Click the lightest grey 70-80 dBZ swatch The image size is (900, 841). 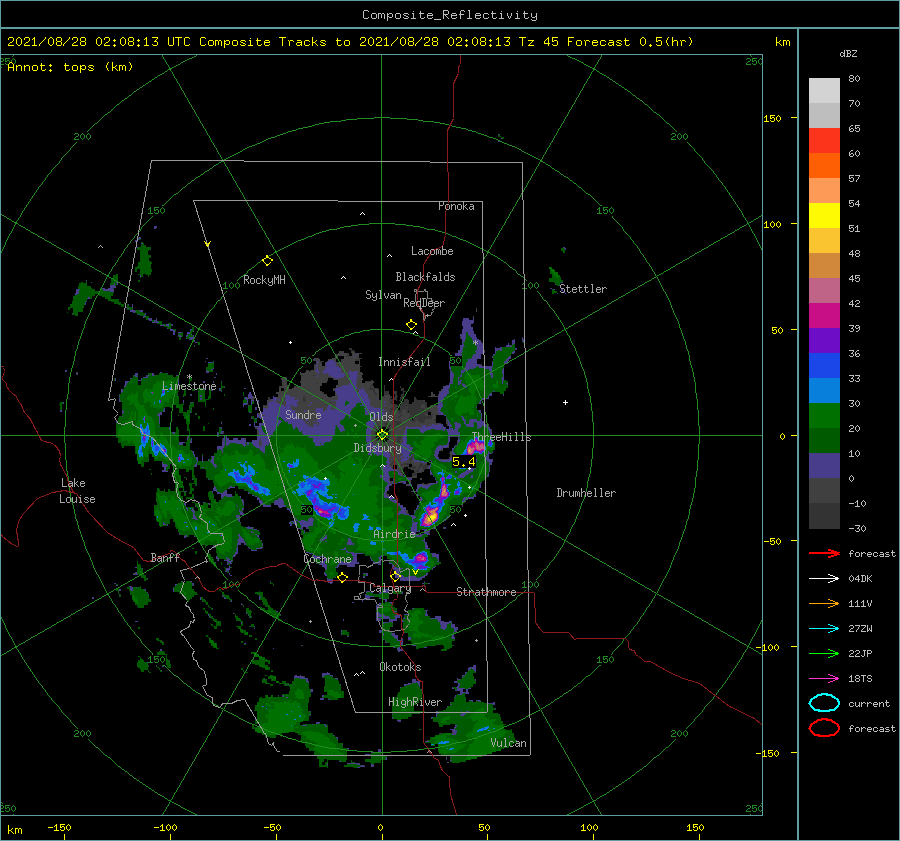[x=824, y=91]
